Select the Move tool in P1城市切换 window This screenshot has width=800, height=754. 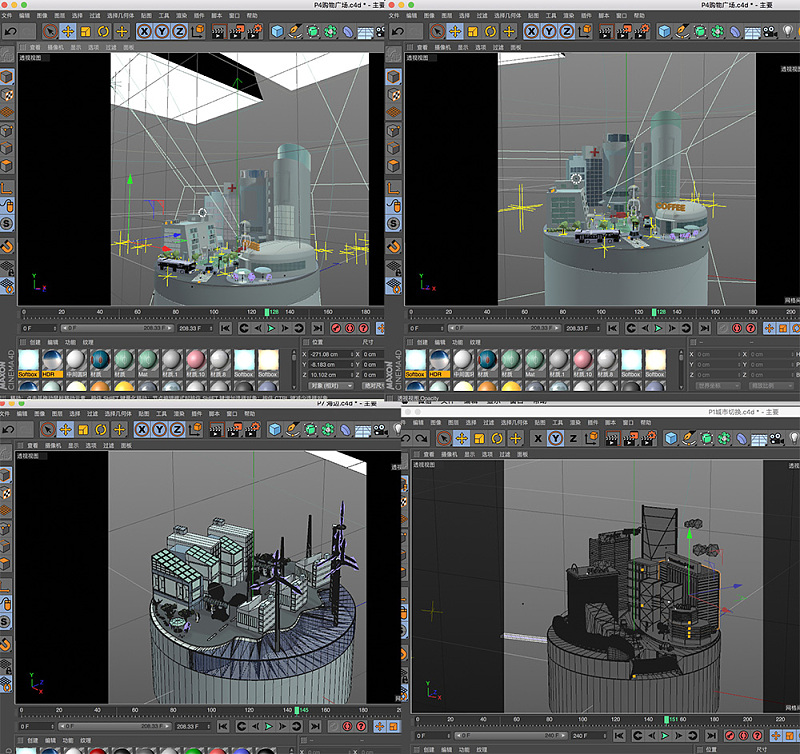(461, 438)
